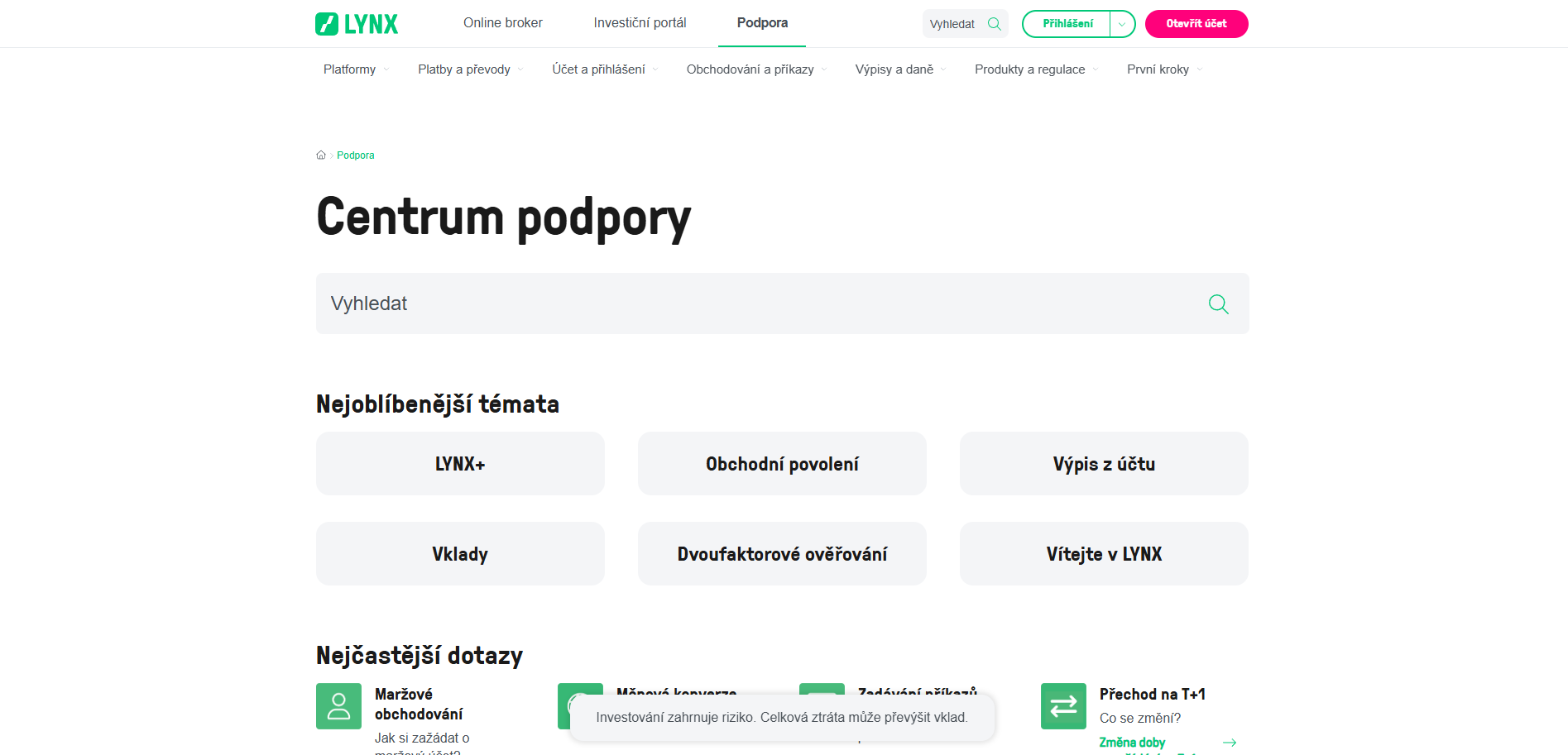Open the Maržové obchodování person icon
The height and width of the screenshot is (755, 1568).
(338, 706)
